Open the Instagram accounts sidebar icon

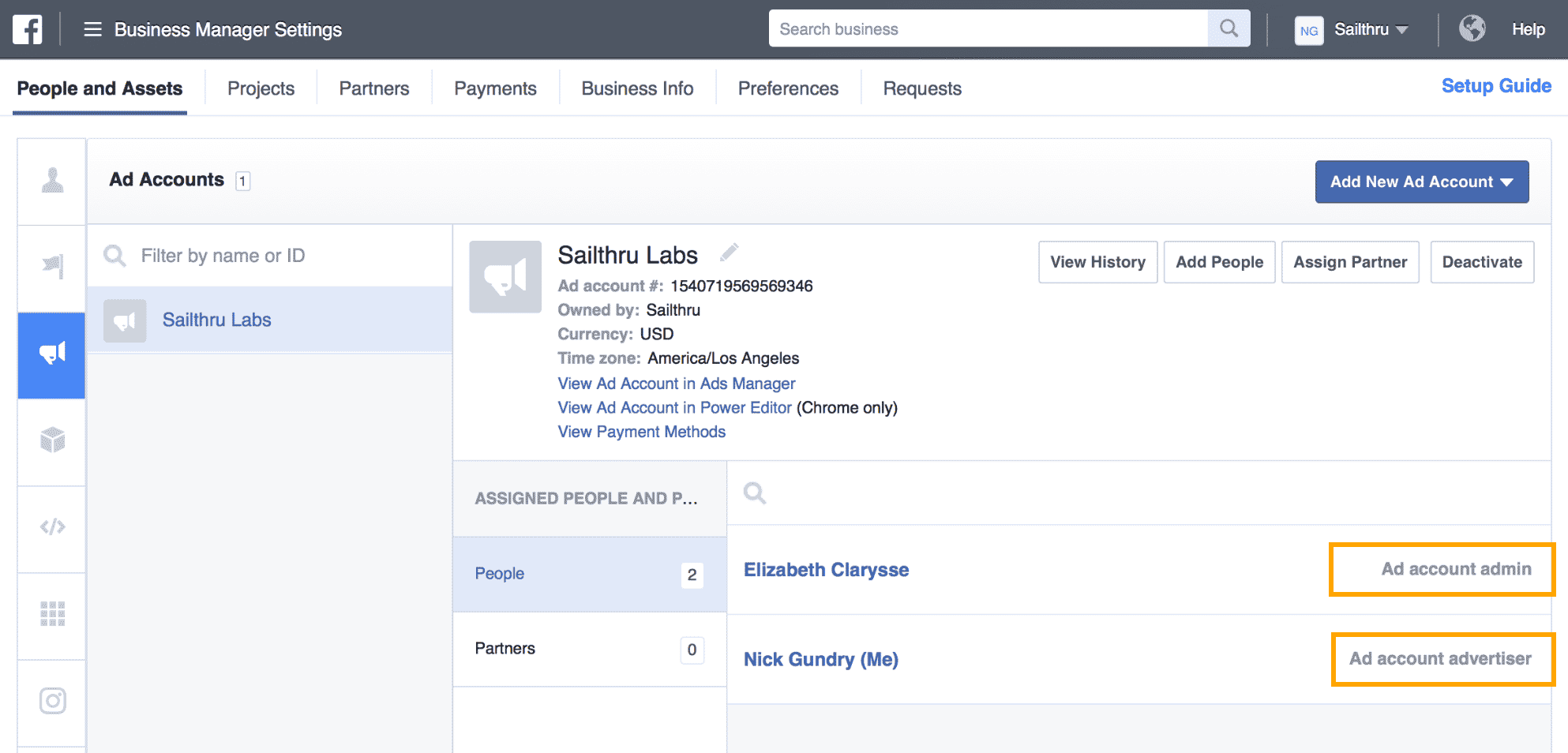52,700
